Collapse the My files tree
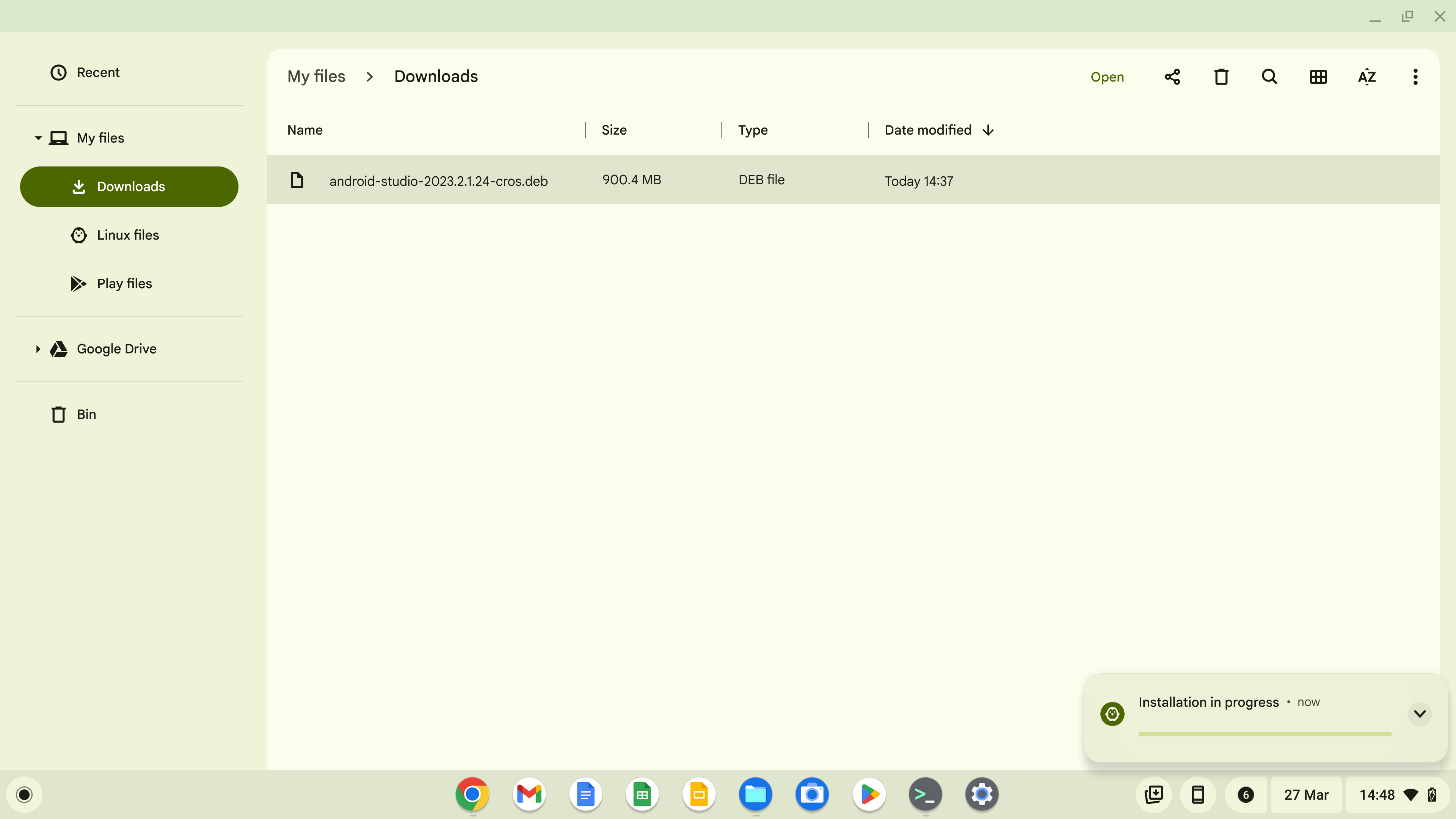The height and width of the screenshot is (819, 1456). (38, 137)
